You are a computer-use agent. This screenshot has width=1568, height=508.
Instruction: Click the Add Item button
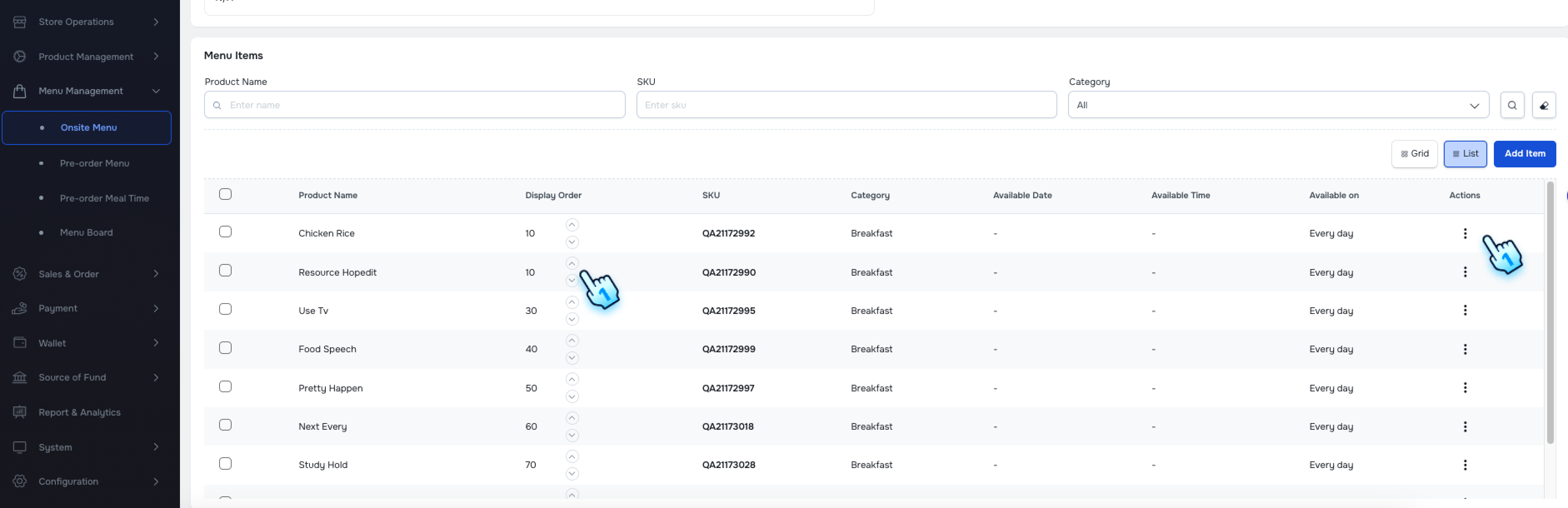pos(1524,154)
